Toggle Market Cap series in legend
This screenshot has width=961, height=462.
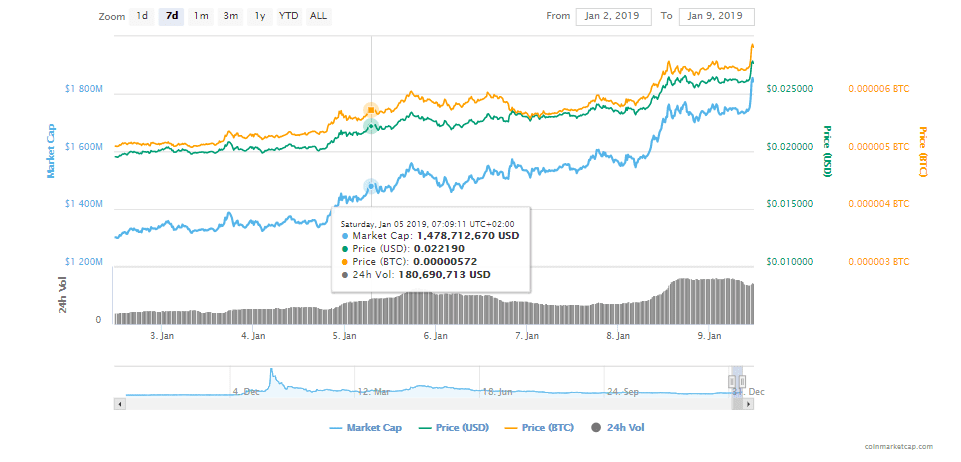[x=369, y=428]
